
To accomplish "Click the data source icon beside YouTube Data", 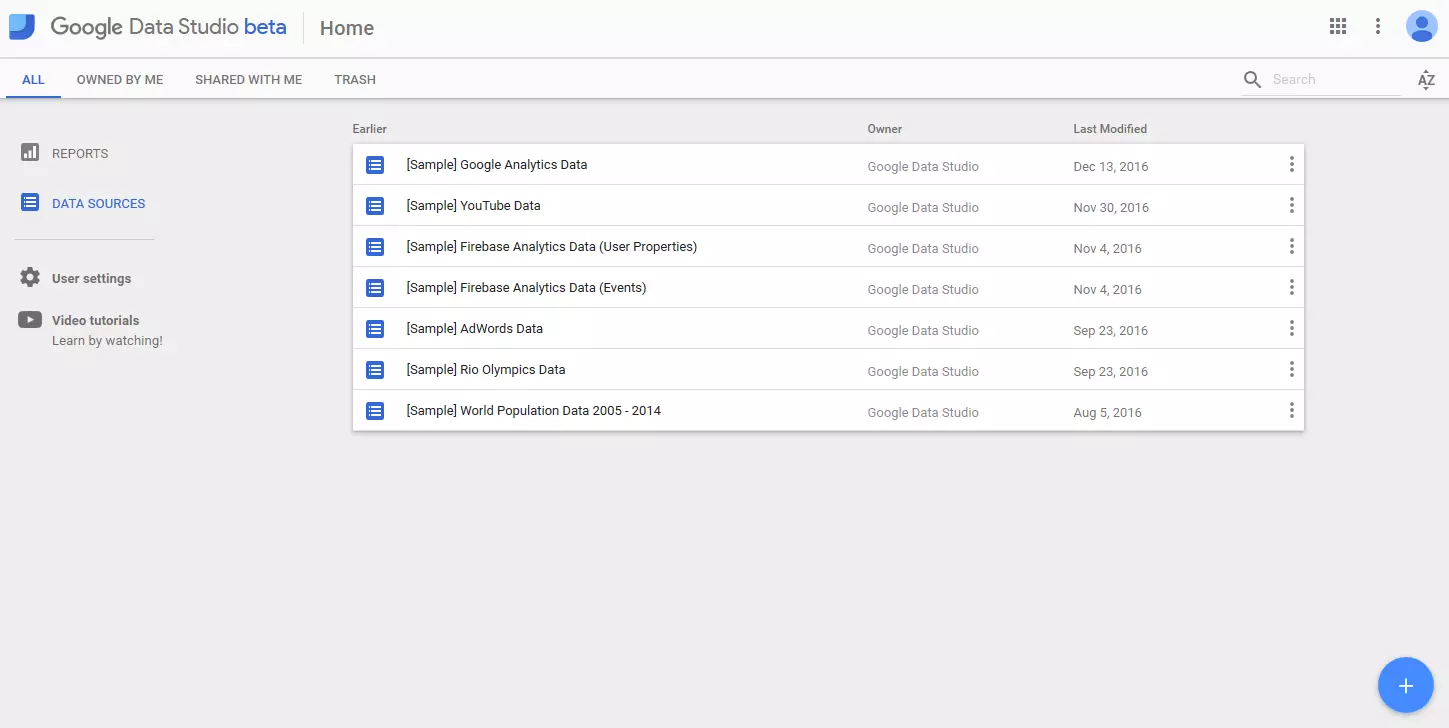I will 375,206.
